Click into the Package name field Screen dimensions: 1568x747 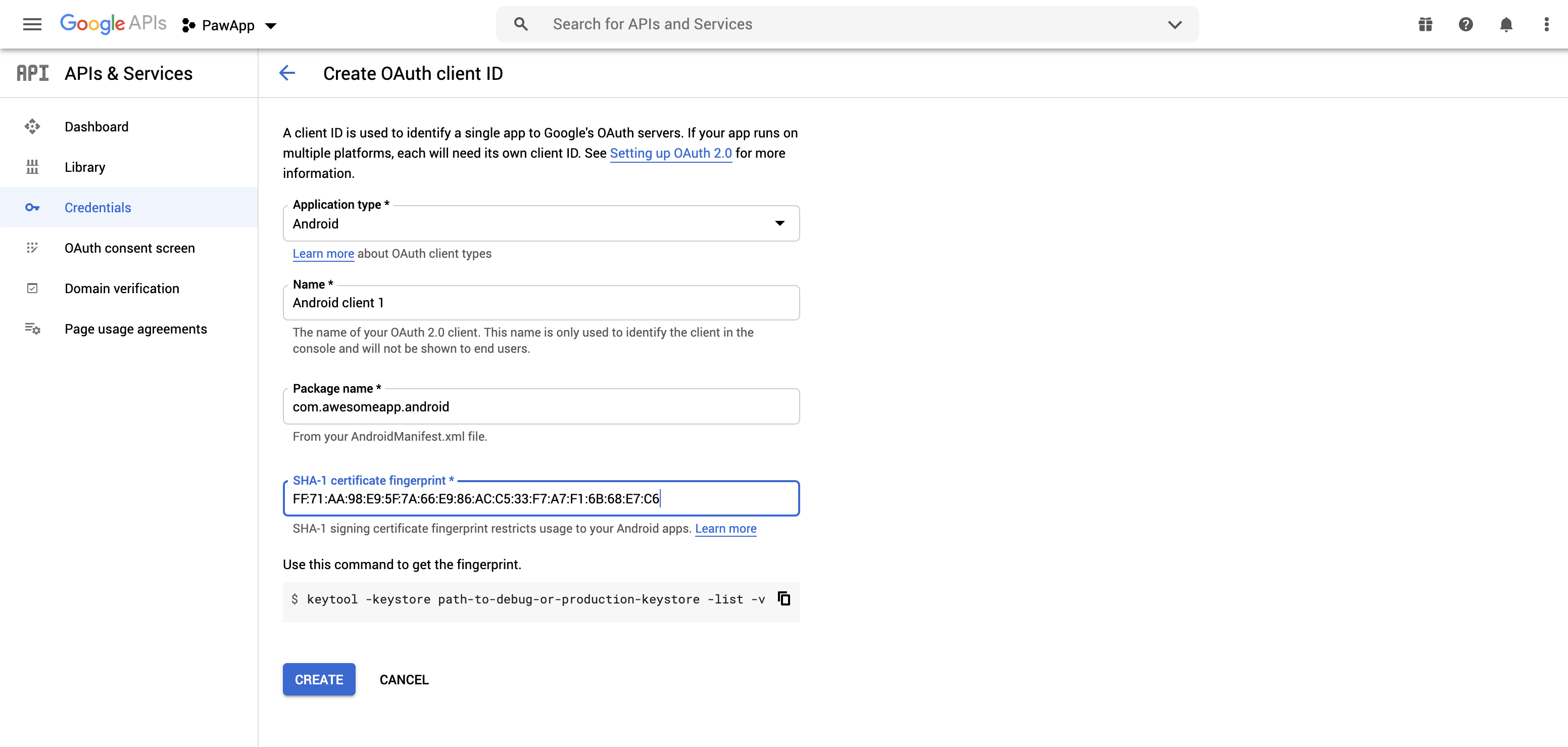click(541, 407)
